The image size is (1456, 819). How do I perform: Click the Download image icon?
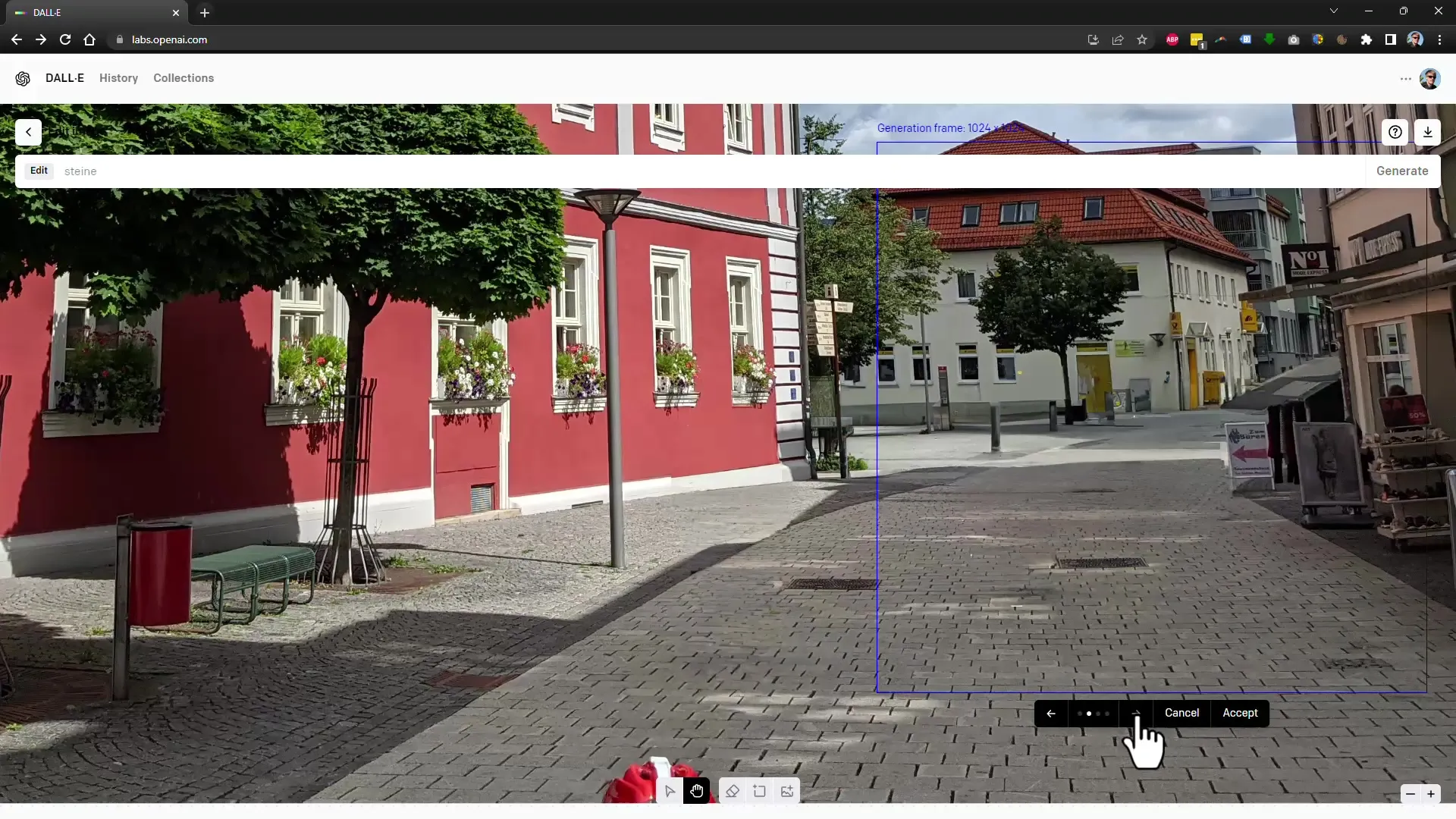1428,131
